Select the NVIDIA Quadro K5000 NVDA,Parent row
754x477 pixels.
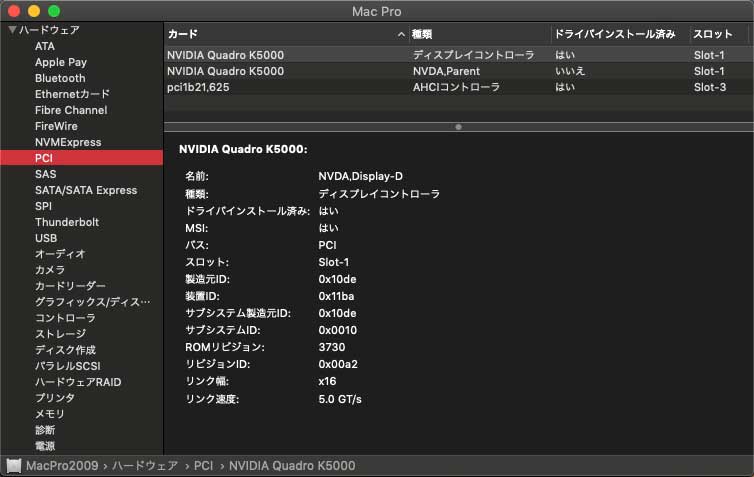click(x=459, y=71)
